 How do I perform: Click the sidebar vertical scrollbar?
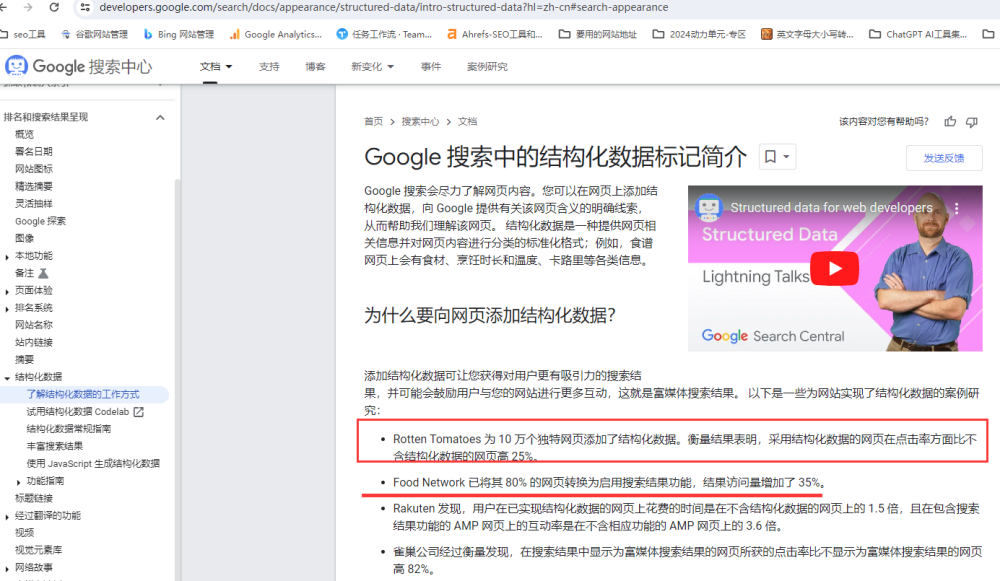pos(177,379)
